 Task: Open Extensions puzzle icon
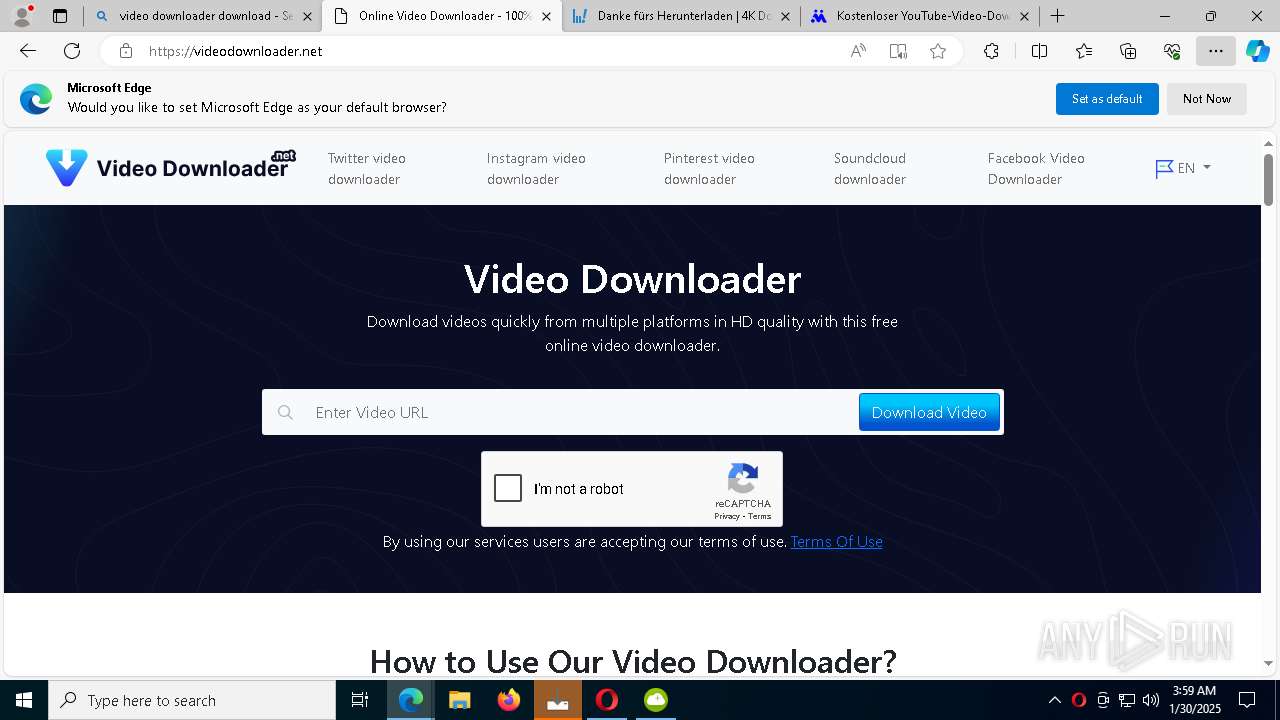point(991,51)
